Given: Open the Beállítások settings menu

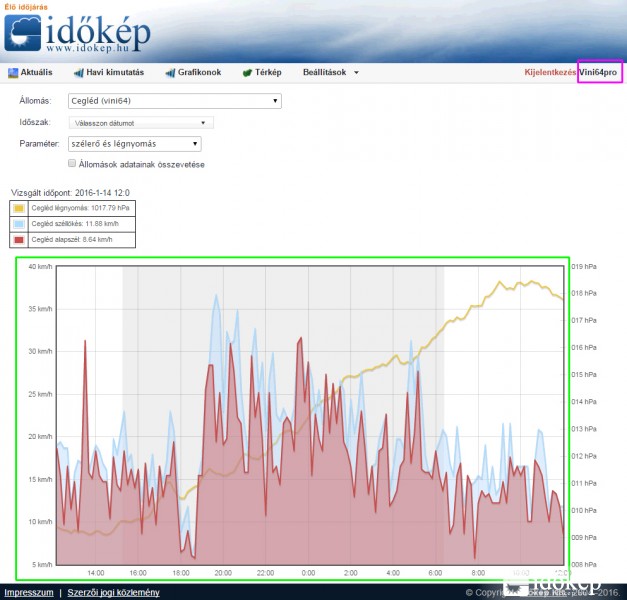Looking at the screenshot, I should pos(330,73).
